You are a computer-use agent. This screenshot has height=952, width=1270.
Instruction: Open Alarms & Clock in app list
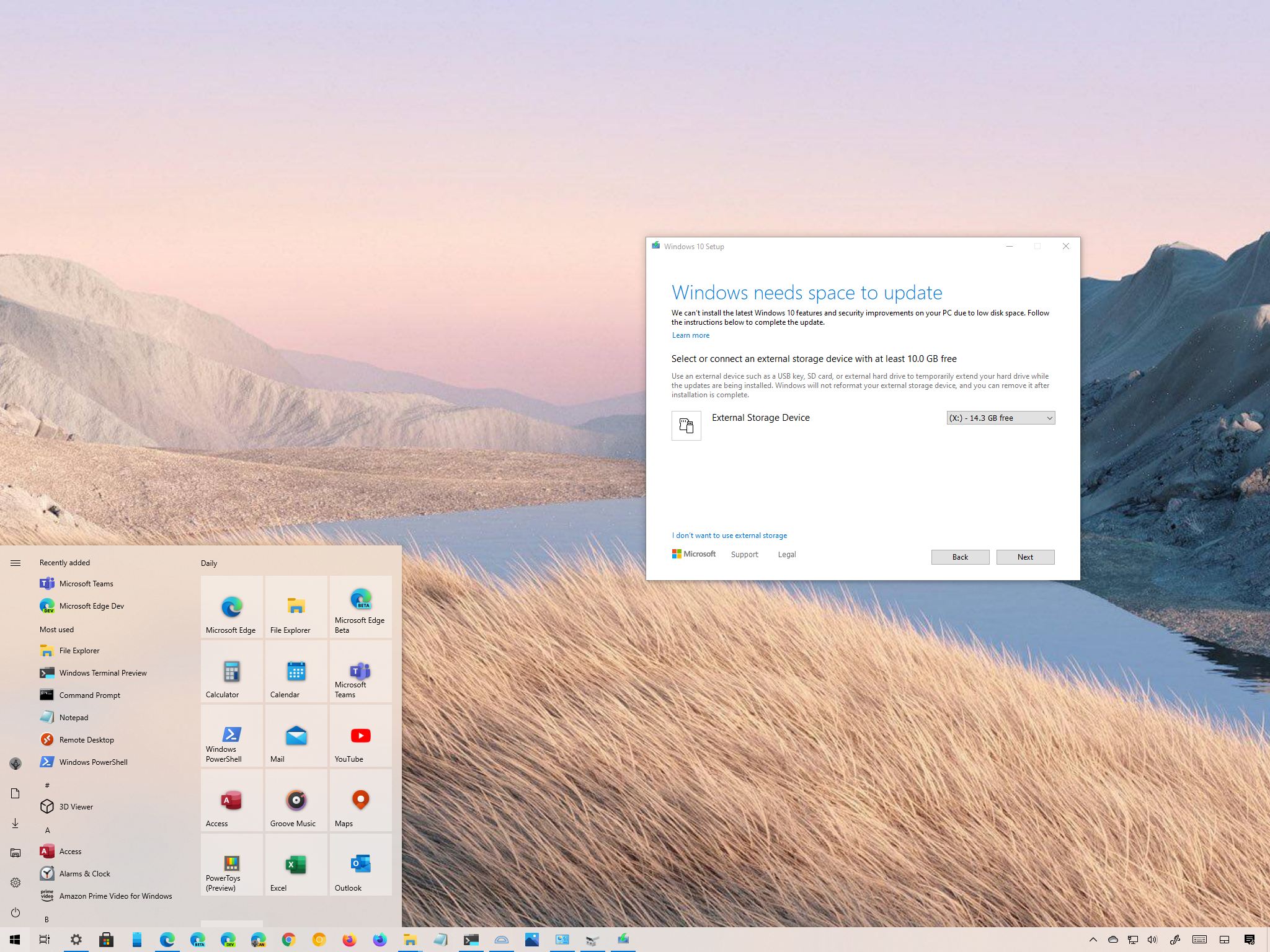112,874
